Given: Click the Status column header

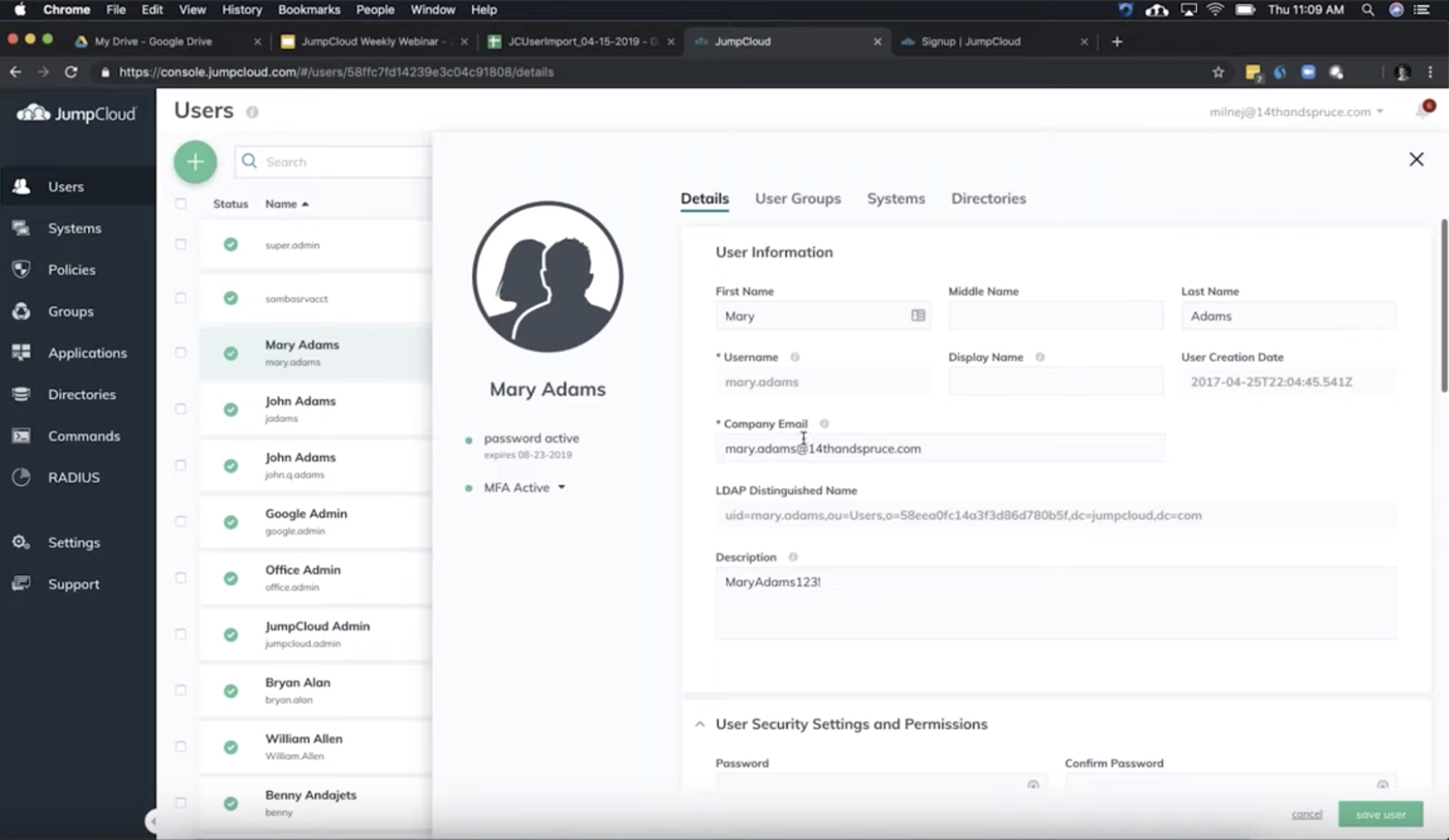Looking at the screenshot, I should pyautogui.click(x=230, y=204).
